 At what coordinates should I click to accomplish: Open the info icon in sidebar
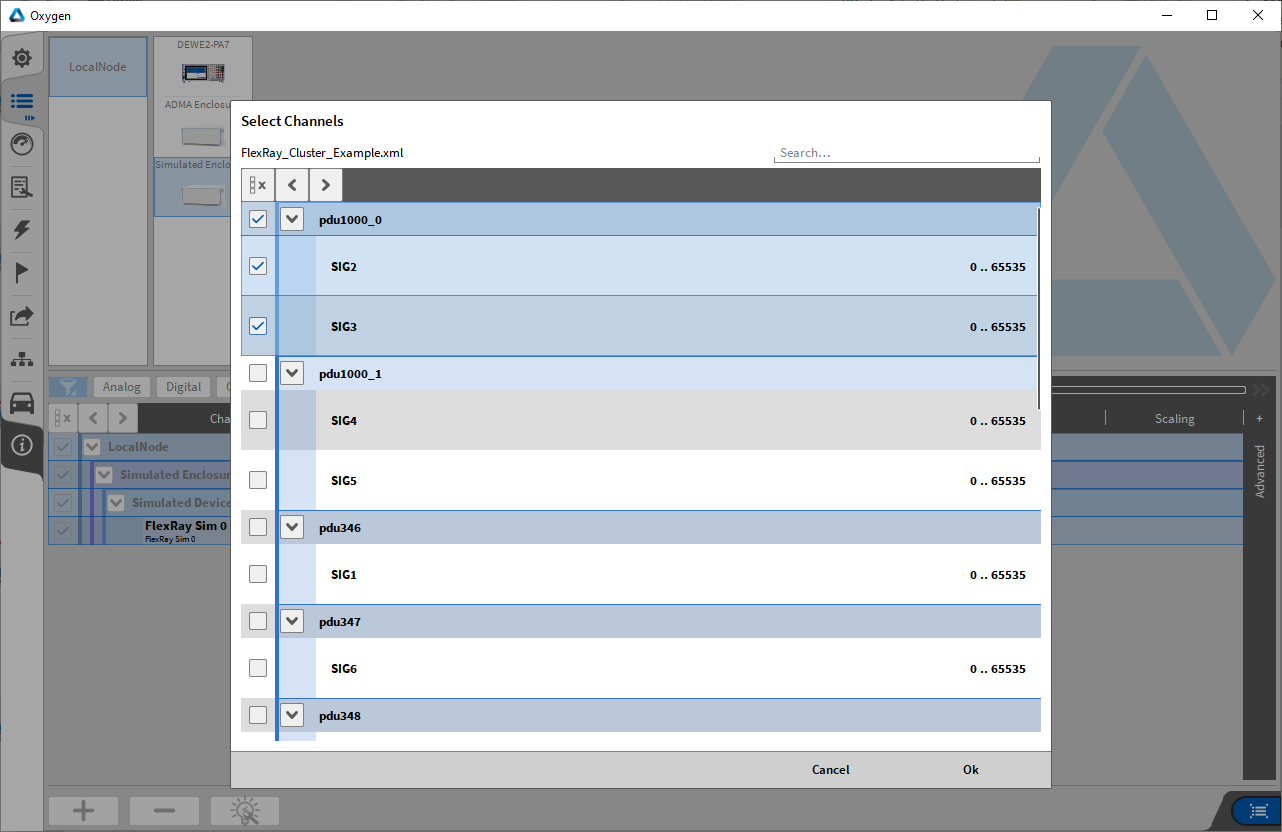click(x=22, y=445)
